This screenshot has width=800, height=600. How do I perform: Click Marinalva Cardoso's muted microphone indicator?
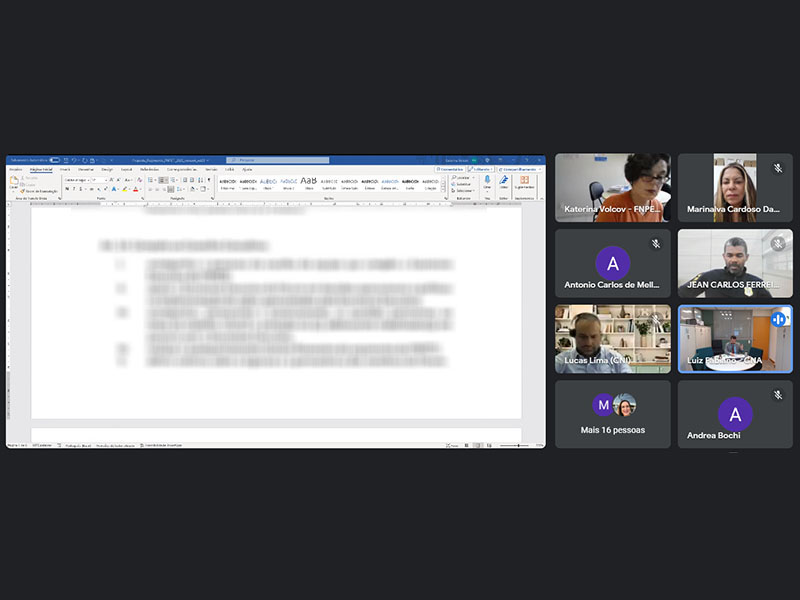tap(778, 169)
